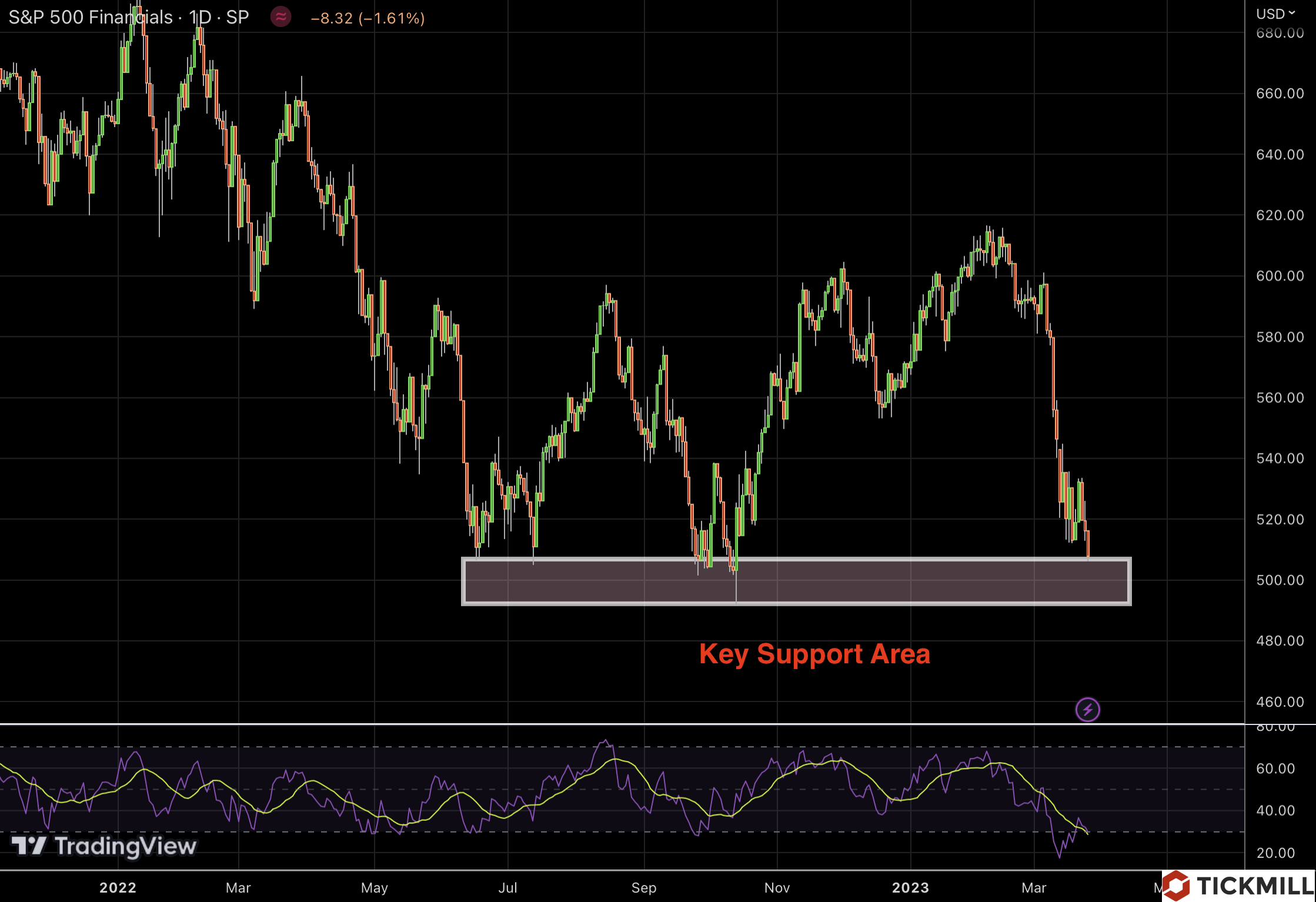Click the Nov label on time axis
1316x902 pixels.
777,887
